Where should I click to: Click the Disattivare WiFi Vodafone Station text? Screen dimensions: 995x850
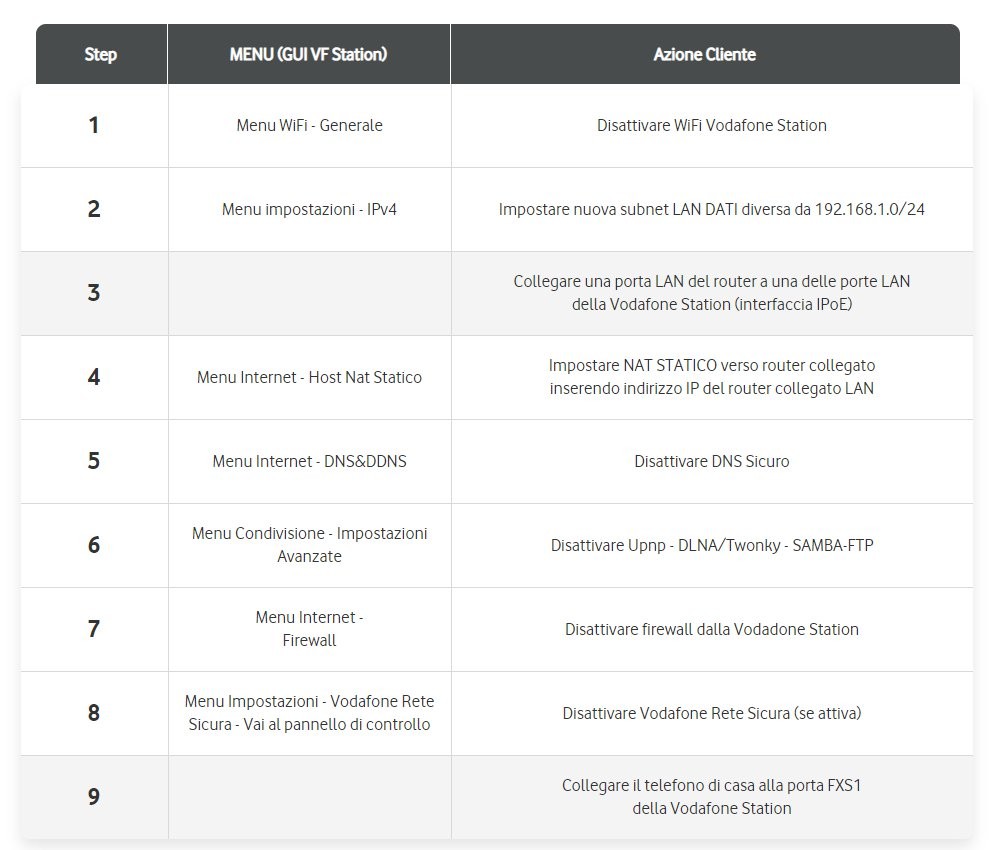click(711, 125)
